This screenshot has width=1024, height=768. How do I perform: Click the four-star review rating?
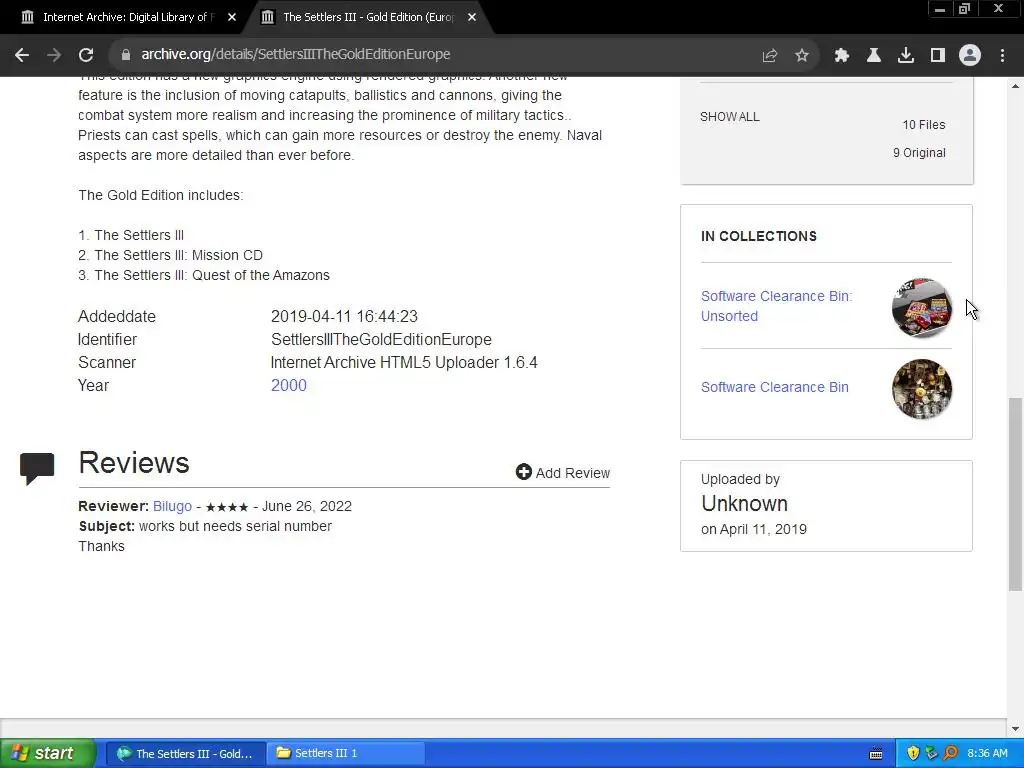(x=227, y=507)
